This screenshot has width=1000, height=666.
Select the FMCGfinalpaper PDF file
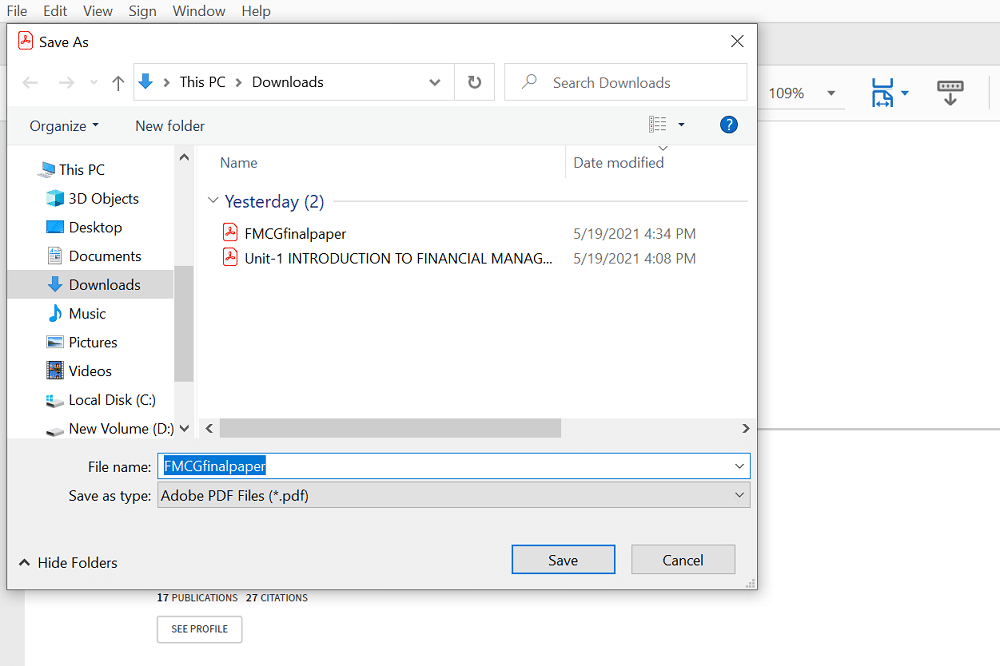click(x=295, y=234)
